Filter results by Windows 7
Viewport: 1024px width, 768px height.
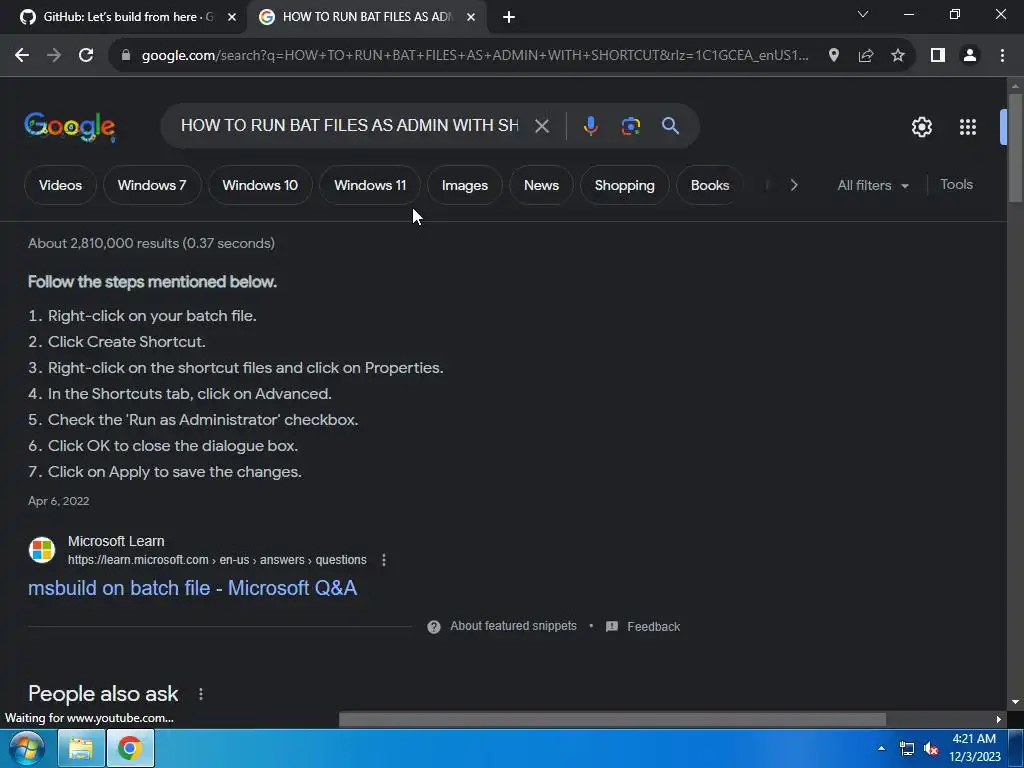[152, 185]
